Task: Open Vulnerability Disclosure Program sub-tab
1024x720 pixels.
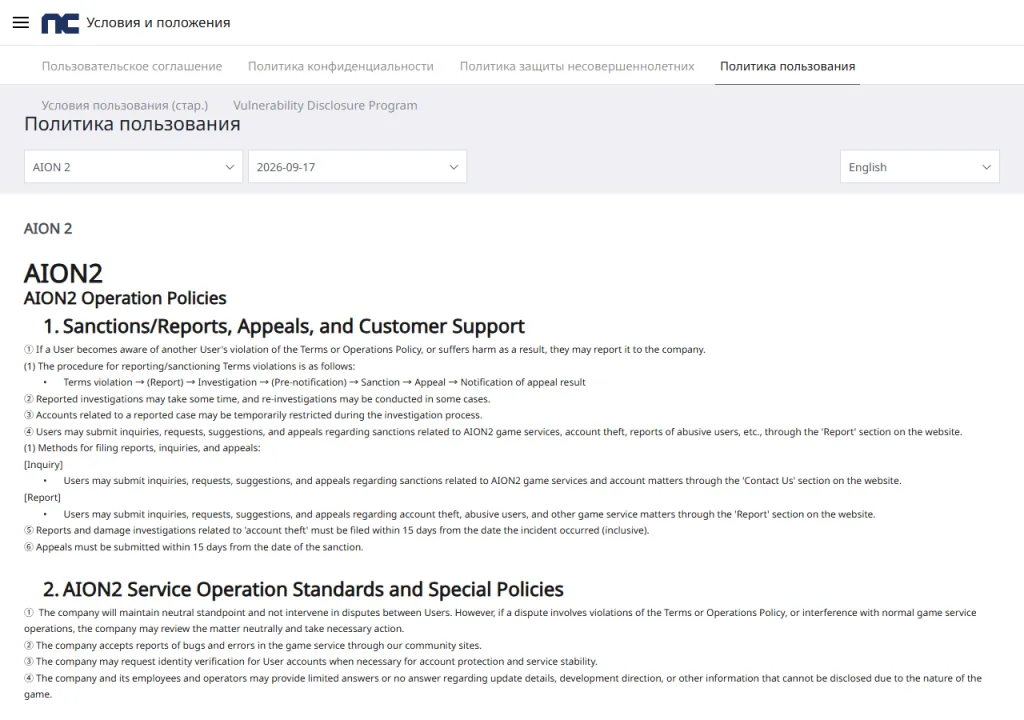Action: coord(325,105)
